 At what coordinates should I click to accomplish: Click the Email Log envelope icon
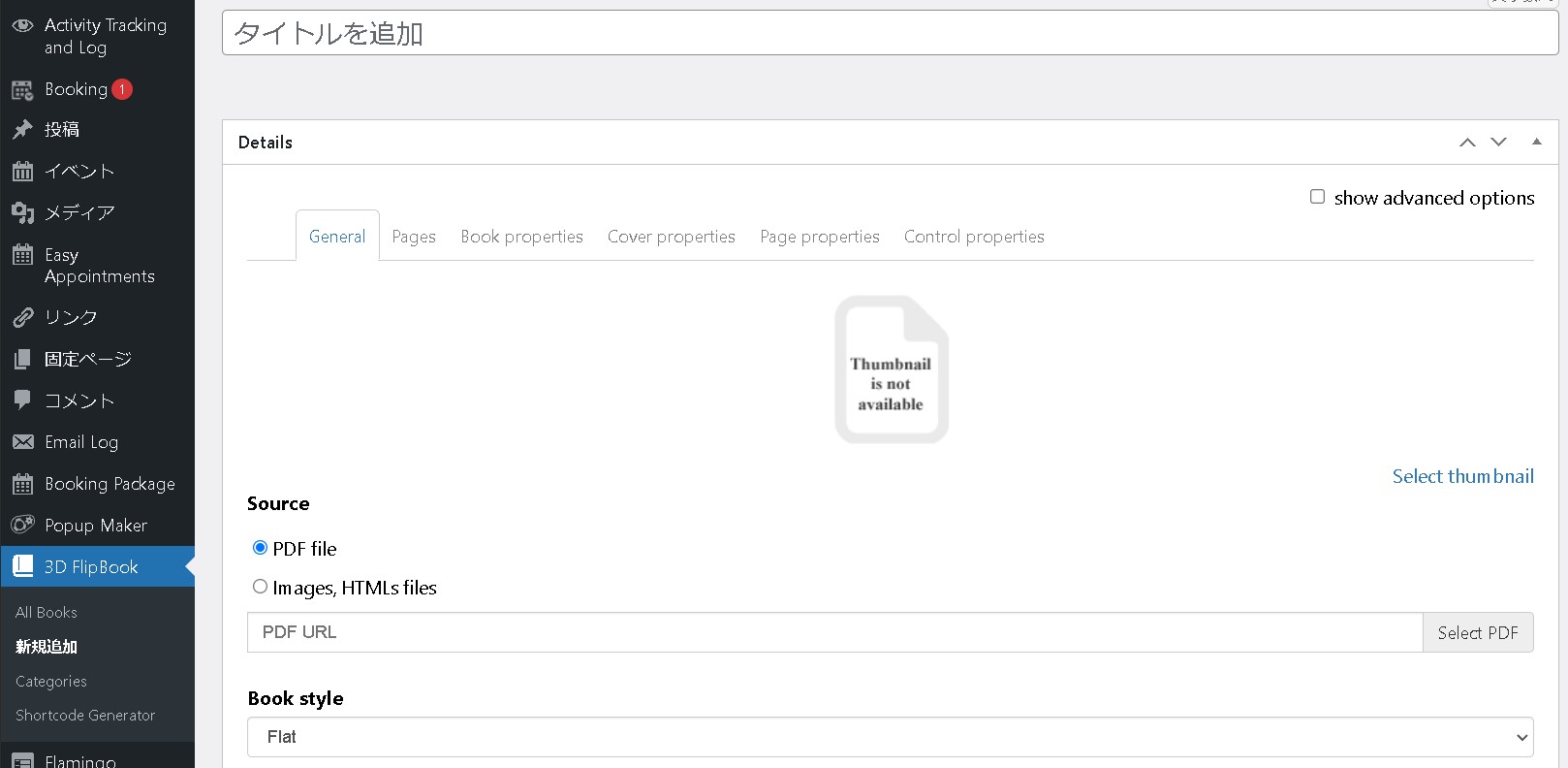pos(22,442)
